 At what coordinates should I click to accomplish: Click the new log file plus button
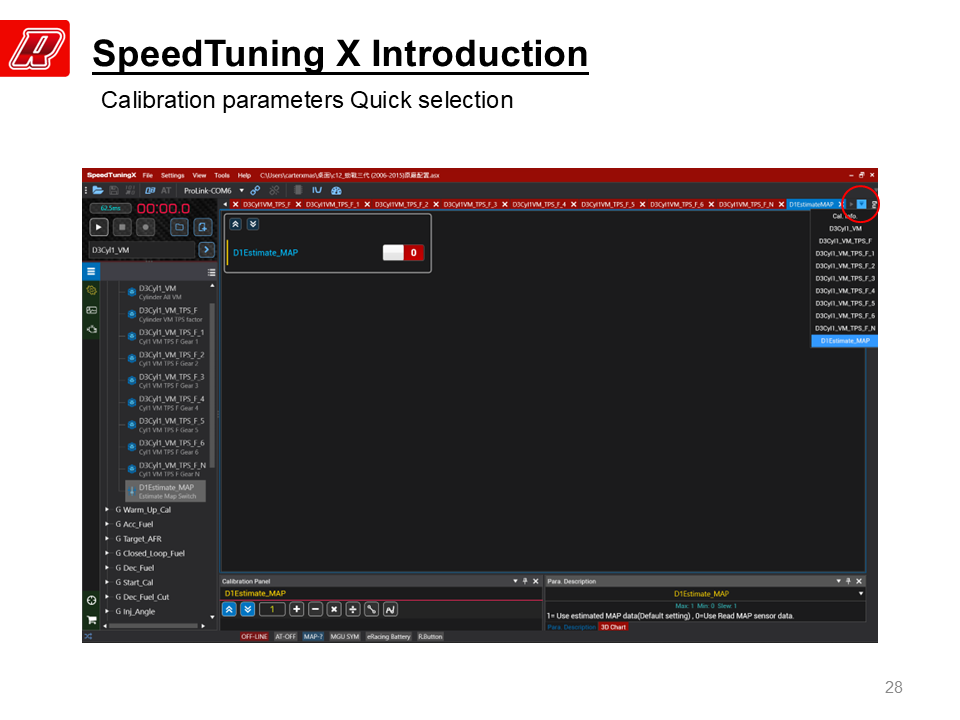coord(203,227)
